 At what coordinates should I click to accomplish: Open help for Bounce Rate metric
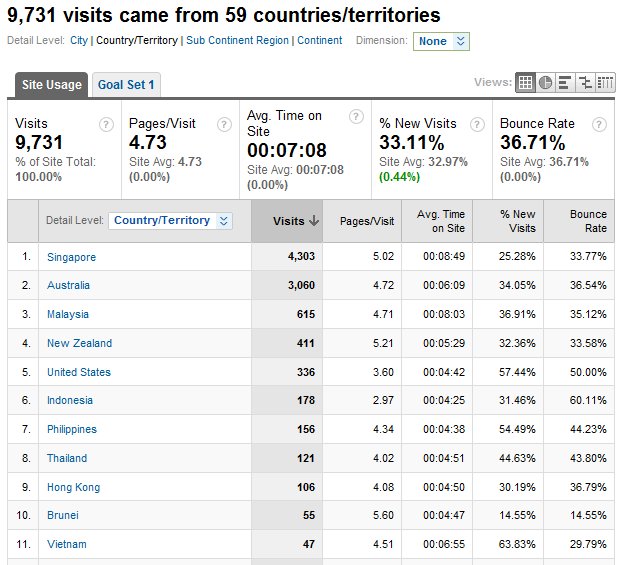[598, 124]
